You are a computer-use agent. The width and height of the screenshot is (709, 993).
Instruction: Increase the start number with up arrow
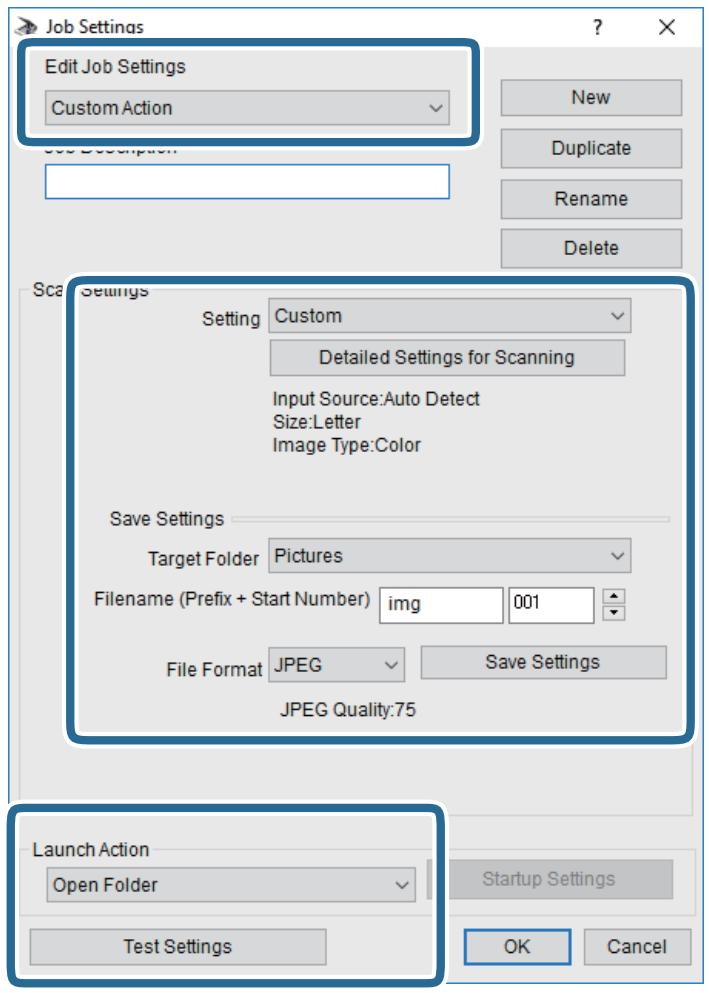[x=613, y=596]
